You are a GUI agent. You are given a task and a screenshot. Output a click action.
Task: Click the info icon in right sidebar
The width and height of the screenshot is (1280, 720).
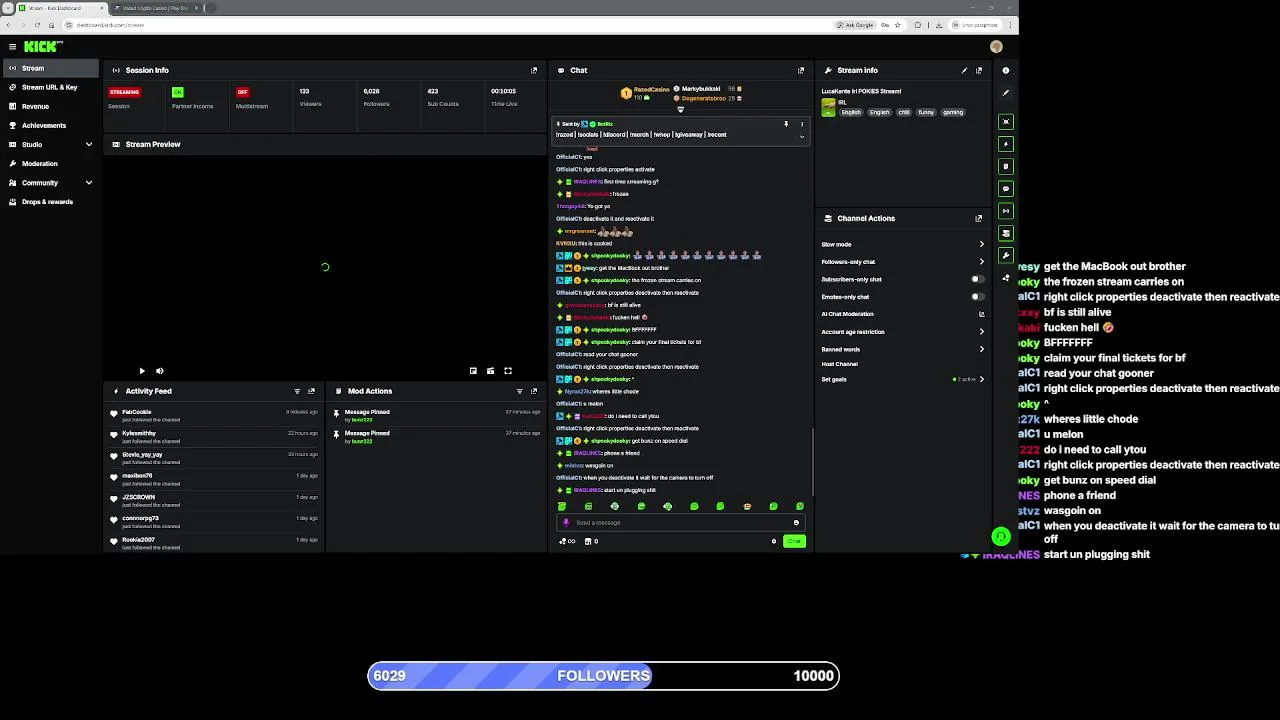[x=1006, y=70]
